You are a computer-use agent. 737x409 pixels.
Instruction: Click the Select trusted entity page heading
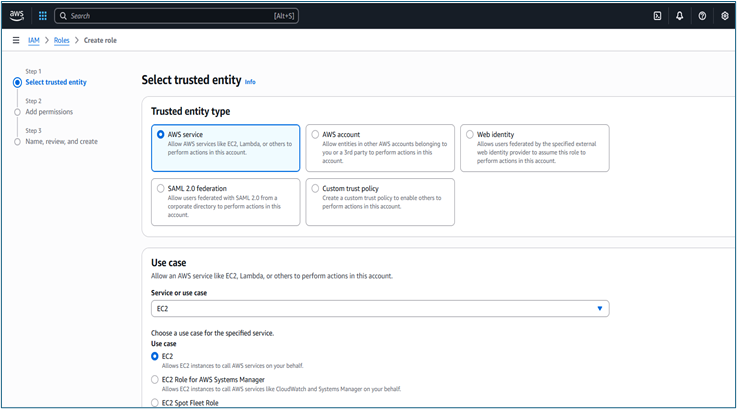pyautogui.click(x=191, y=80)
